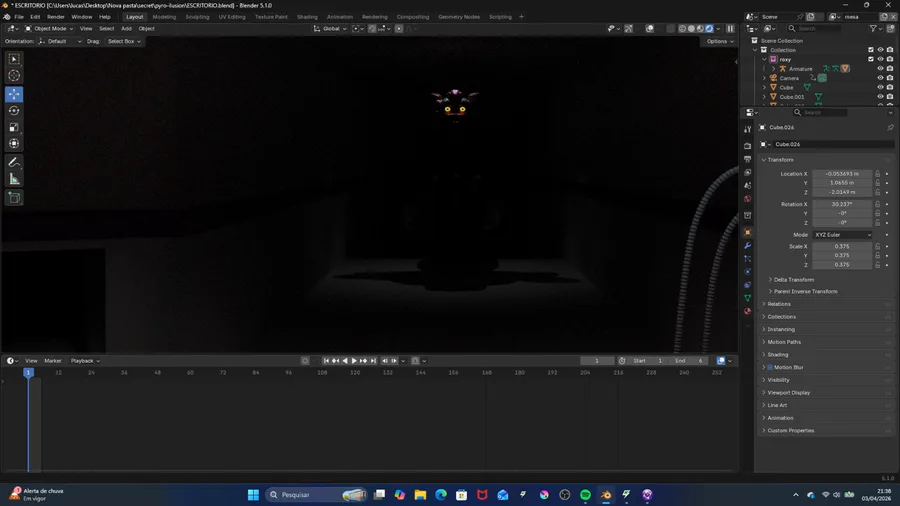Uncheck the Collection exclude checkbox
The image size is (900, 506).
(x=871, y=50)
